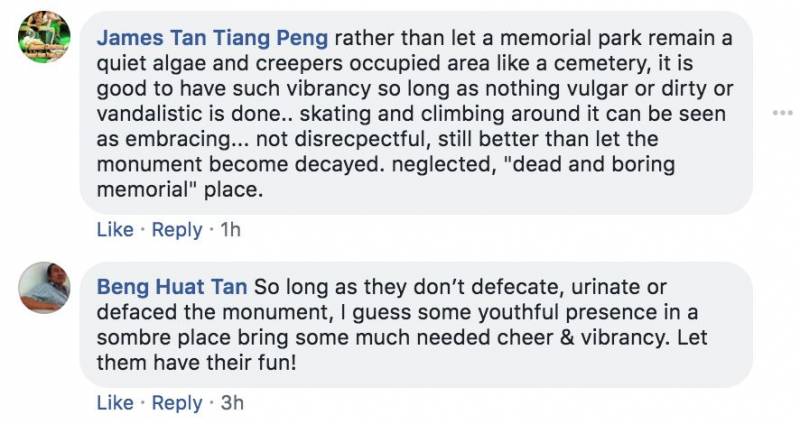Click the "dead and boring memorial" quoted phrase
Screen dimensions: 800x424
(x=560, y=164)
